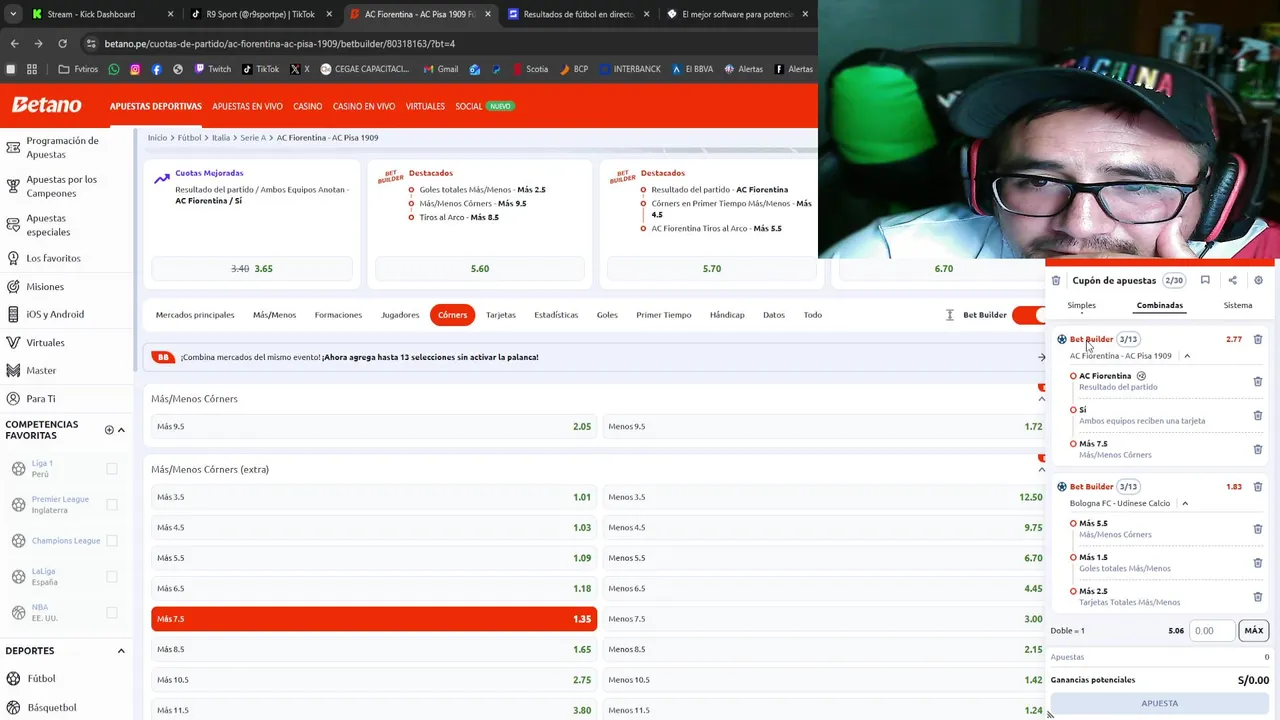Open the Gmail bookmark
This screenshot has width=1280, height=720.
coord(440,69)
